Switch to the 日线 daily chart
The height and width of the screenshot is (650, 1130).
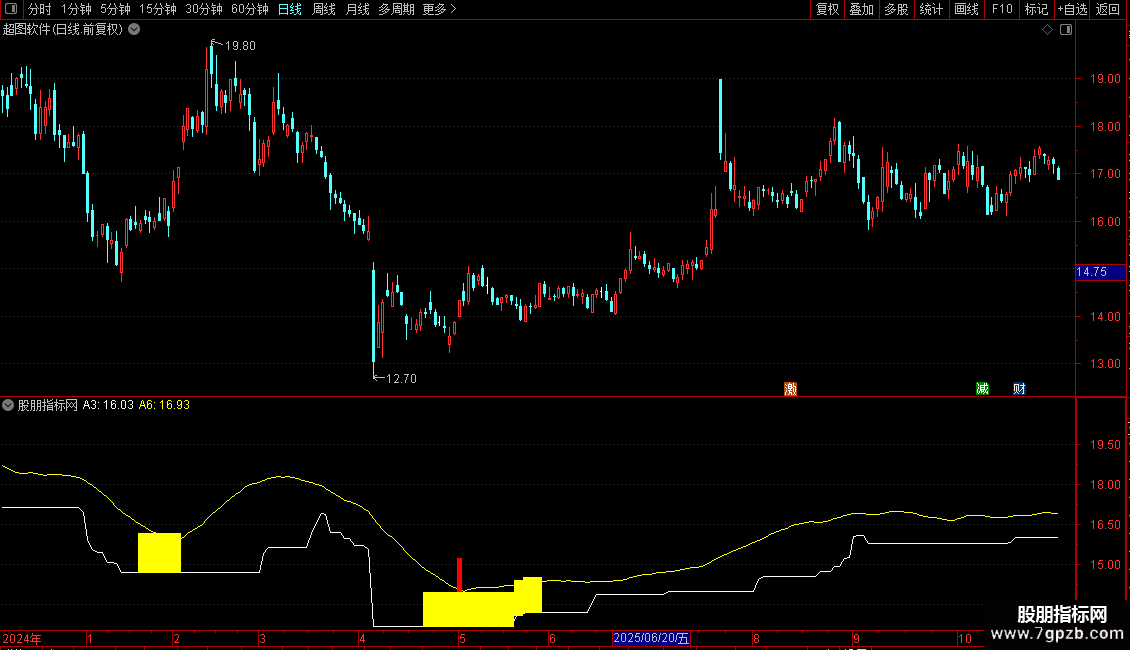pos(290,9)
